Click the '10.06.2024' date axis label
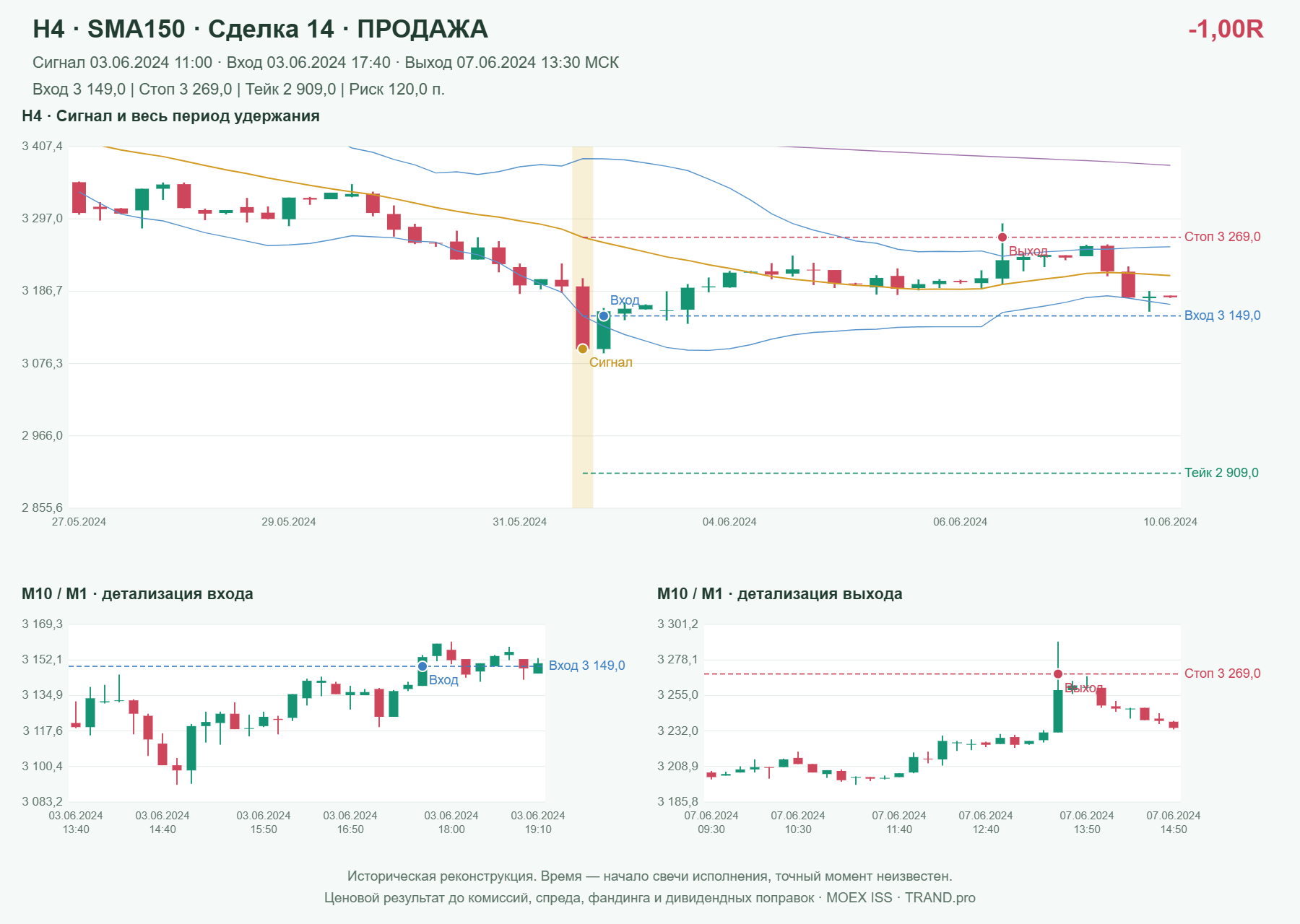The image size is (1300, 924). pos(1170,522)
